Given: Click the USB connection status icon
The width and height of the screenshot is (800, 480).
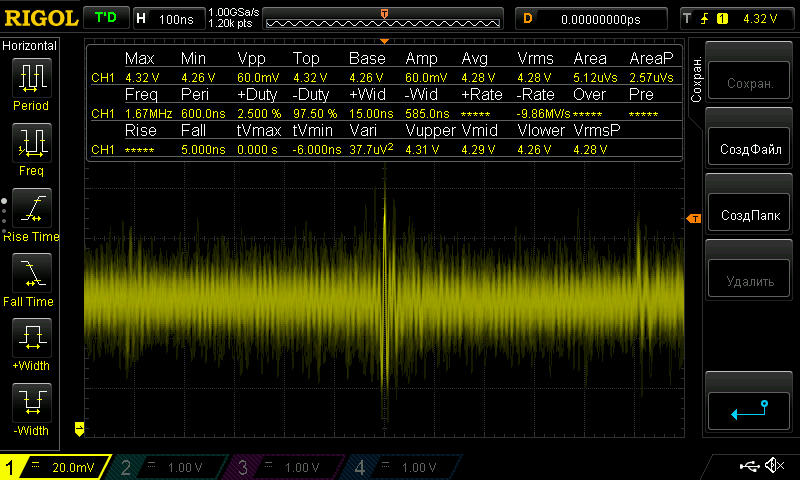Looking at the screenshot, I should (x=749, y=466).
